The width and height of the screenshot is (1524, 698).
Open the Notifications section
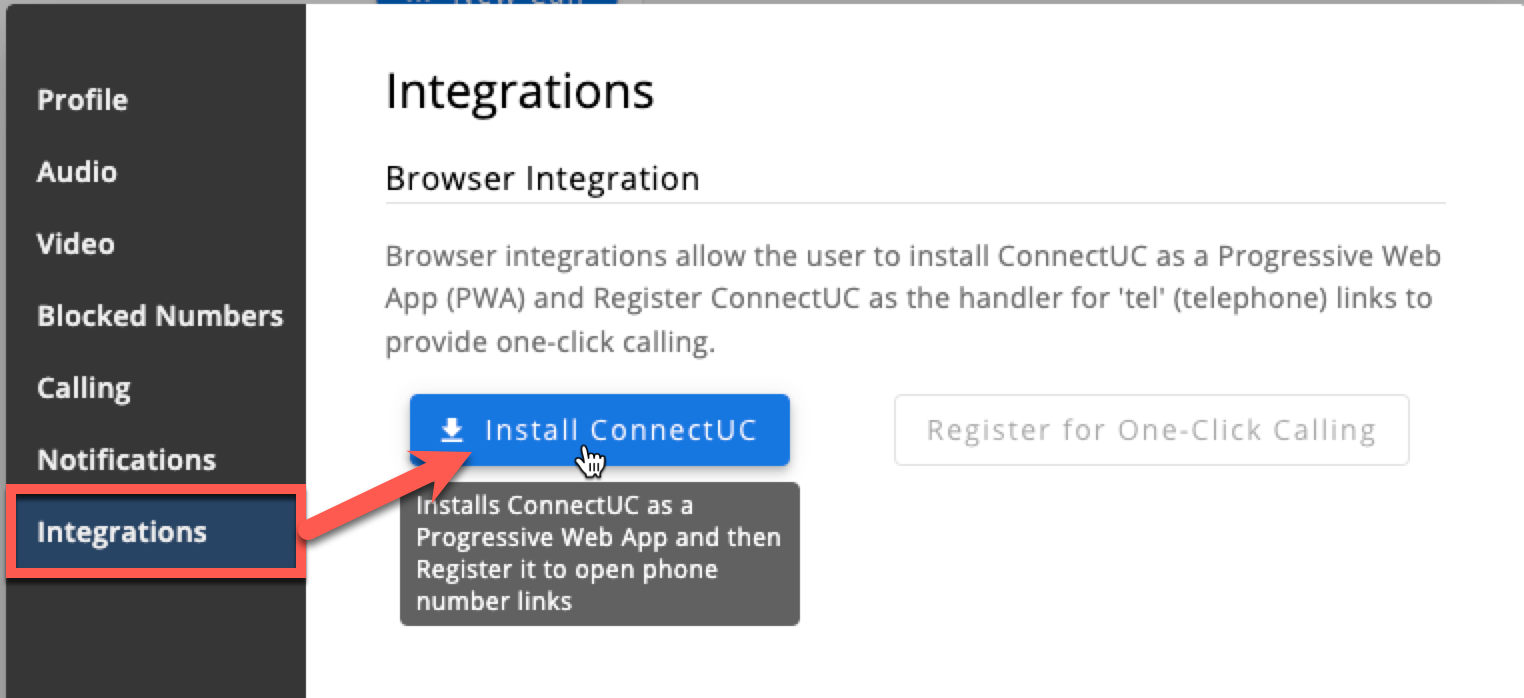pos(126,460)
